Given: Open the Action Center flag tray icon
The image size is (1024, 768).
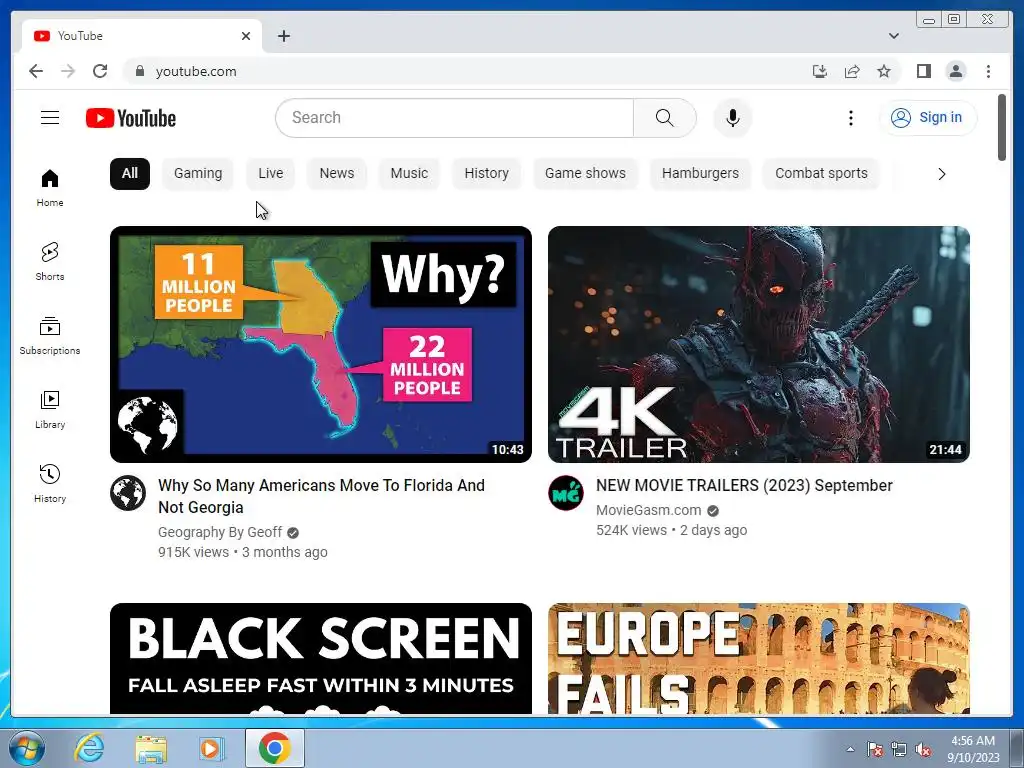Looking at the screenshot, I should pyautogui.click(x=875, y=750).
